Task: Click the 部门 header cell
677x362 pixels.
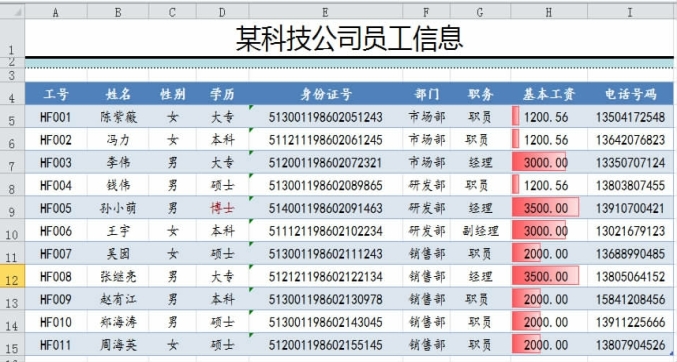Action: (x=426, y=94)
